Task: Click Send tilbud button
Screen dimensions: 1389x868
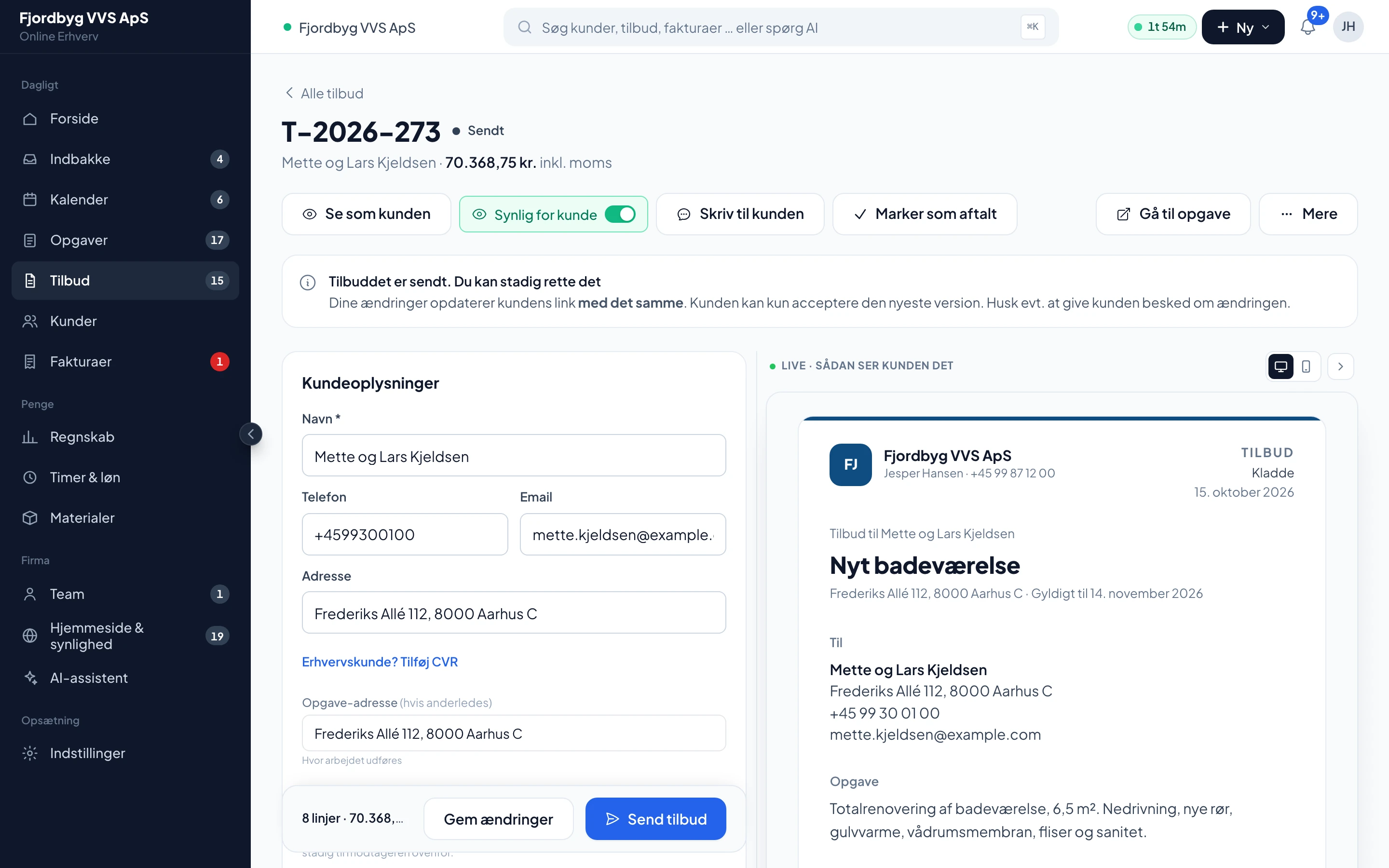Action: click(655, 819)
